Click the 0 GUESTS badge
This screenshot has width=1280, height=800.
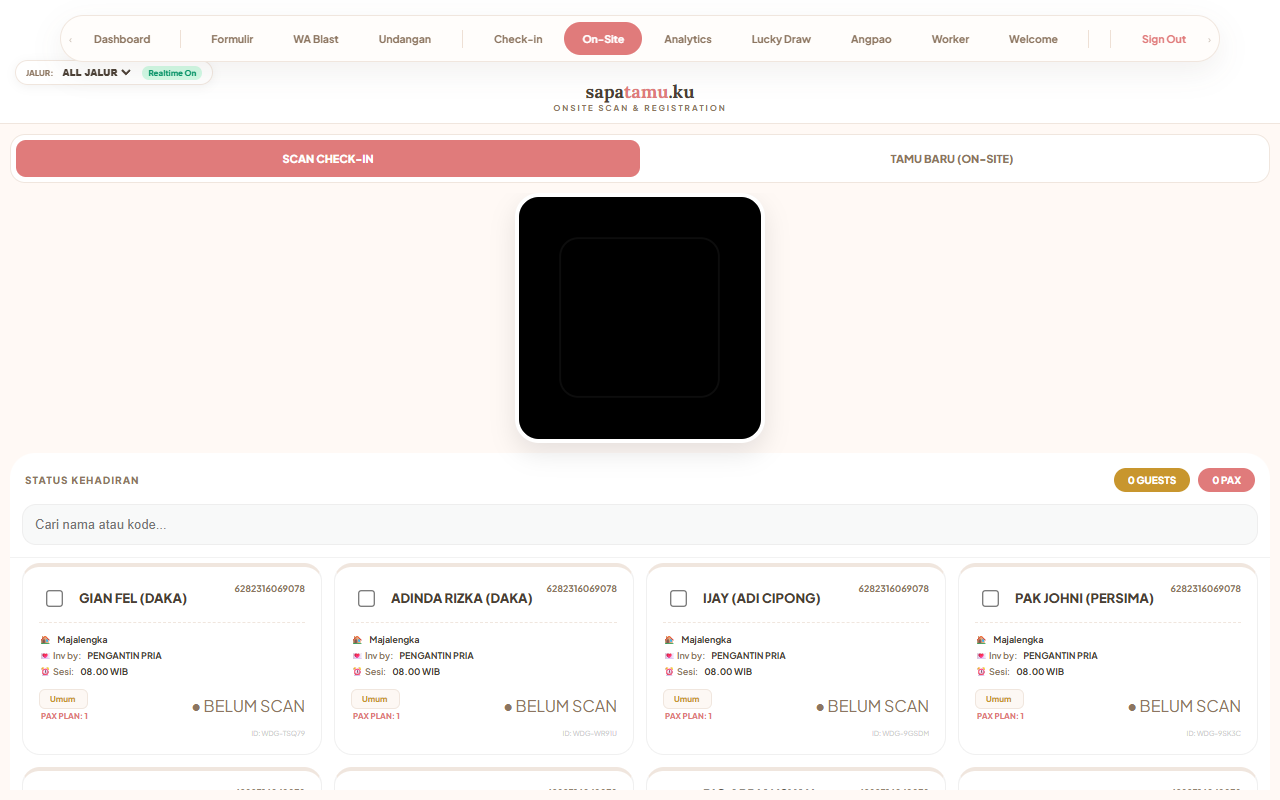click(1152, 480)
